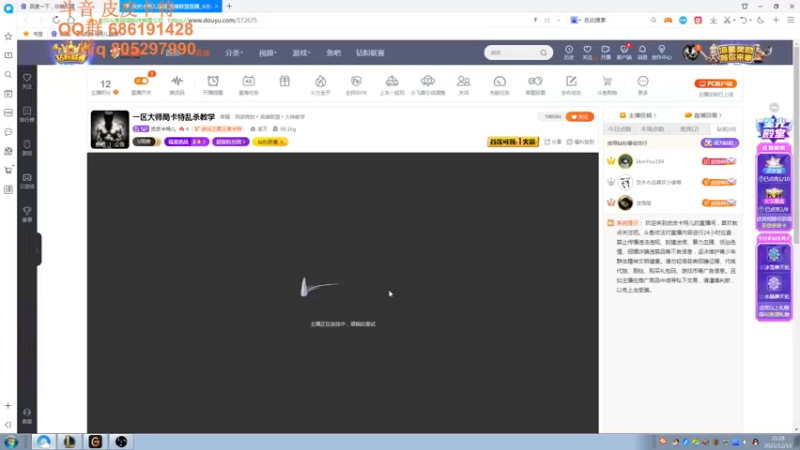This screenshot has height=450, width=800.
Task: Open the guess settings icon
Action: (535, 81)
